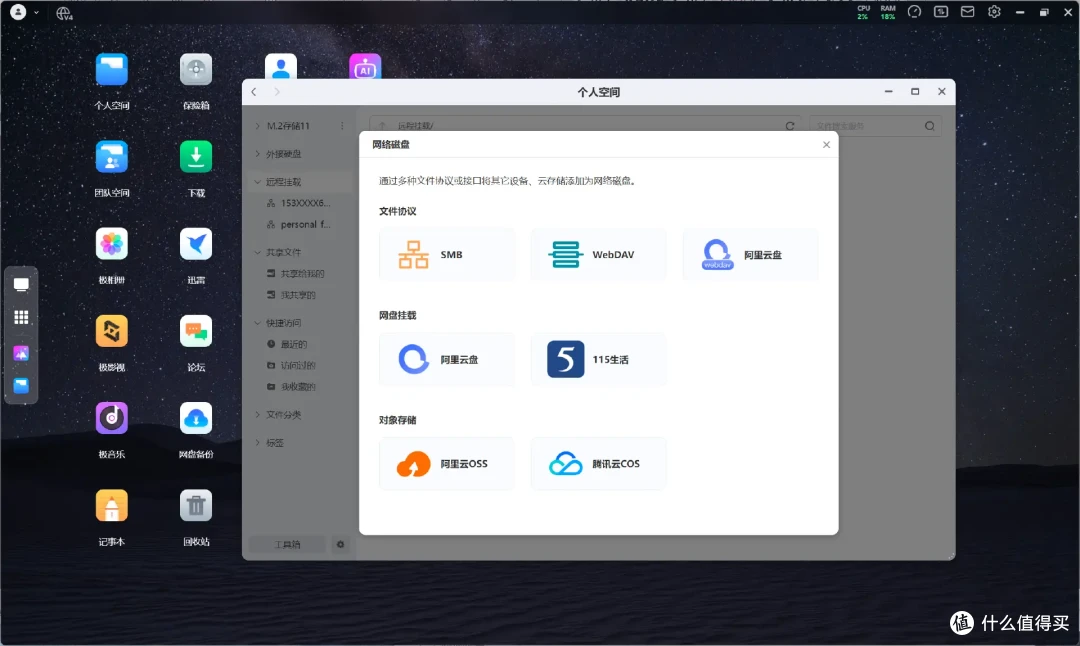Screen dimensions: 1080x646
Task: Open the dashboard gauge icon in top bar
Action: (x=914, y=12)
